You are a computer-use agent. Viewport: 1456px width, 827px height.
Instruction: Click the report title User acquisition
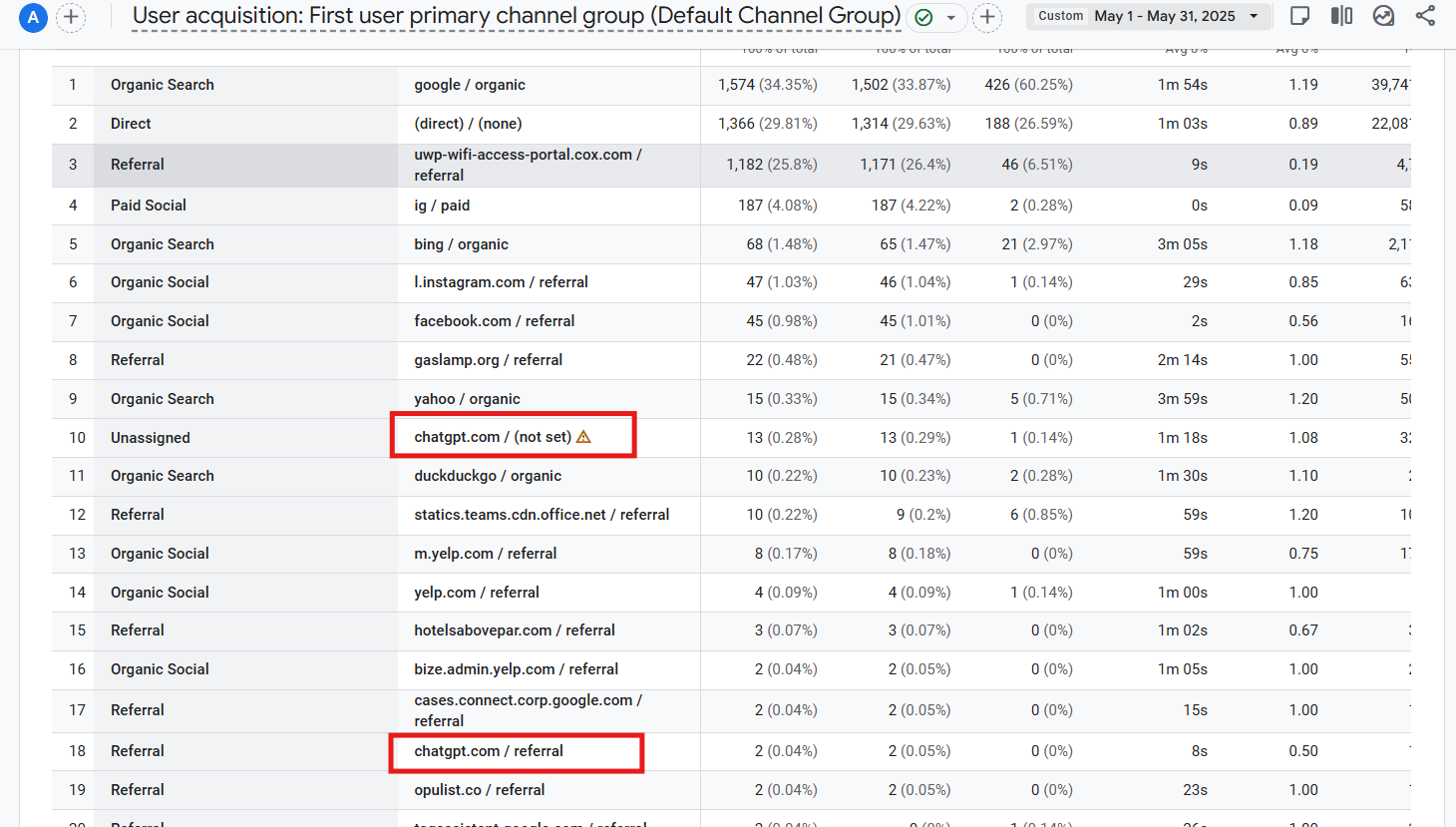(x=517, y=16)
